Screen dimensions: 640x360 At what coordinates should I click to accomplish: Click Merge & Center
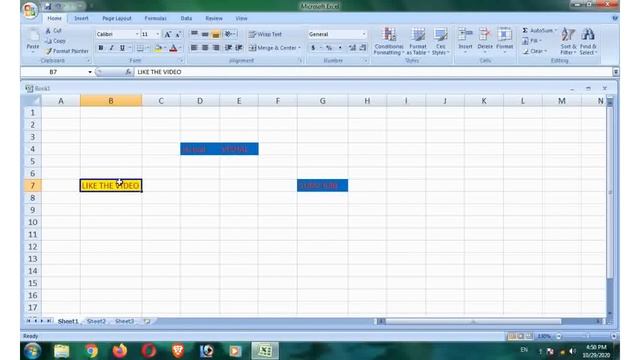click(274, 48)
